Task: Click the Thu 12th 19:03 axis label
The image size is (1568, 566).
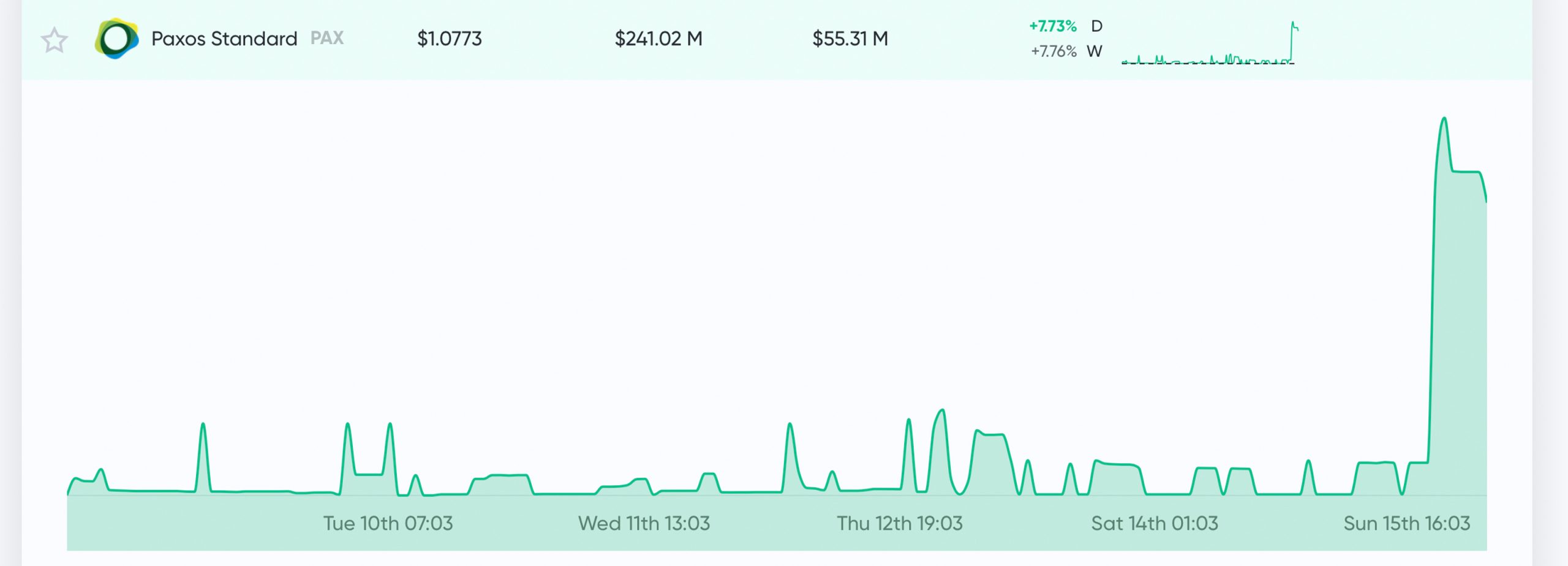Action: 900,524
